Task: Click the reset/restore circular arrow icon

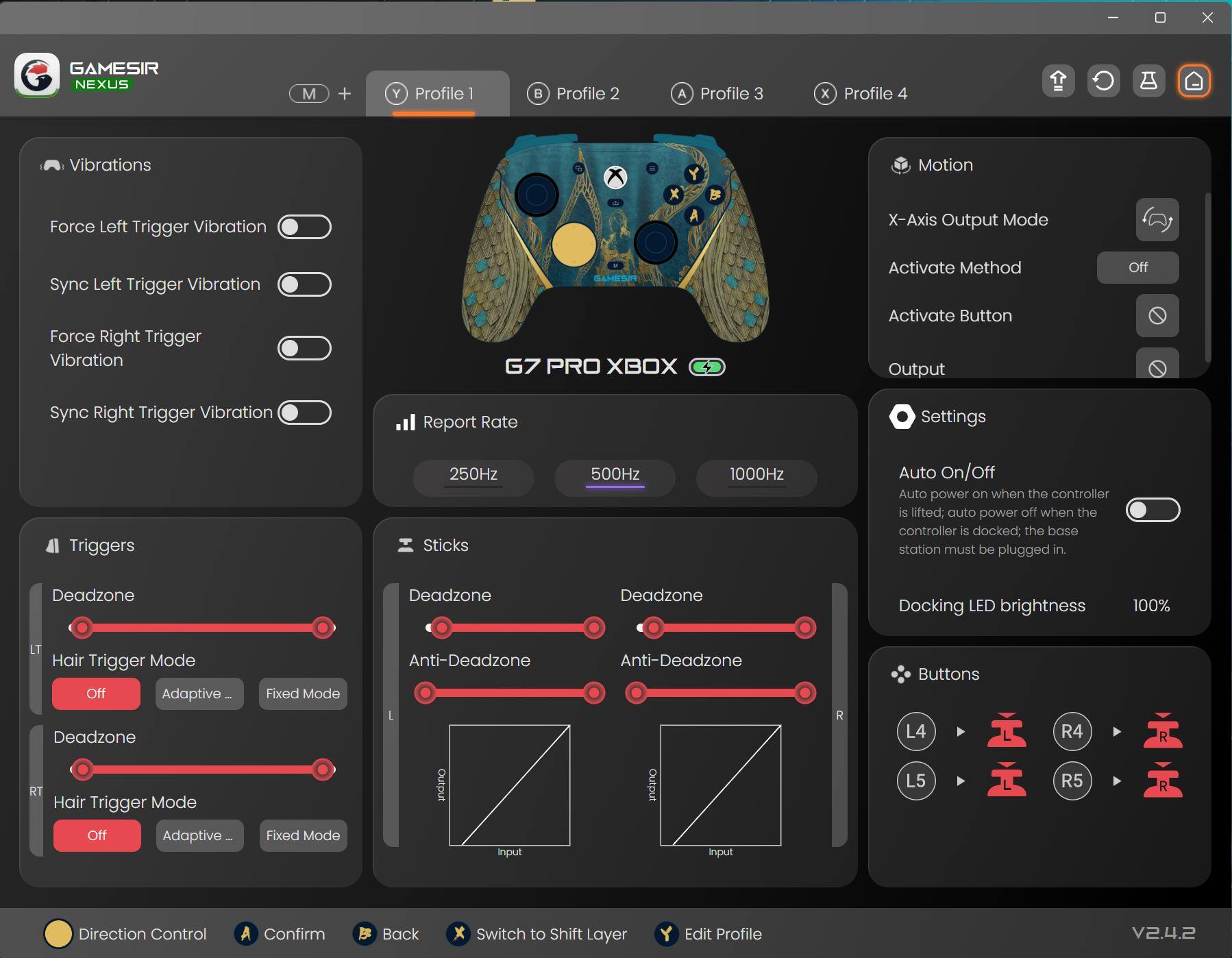Action: pyautogui.click(x=1103, y=81)
